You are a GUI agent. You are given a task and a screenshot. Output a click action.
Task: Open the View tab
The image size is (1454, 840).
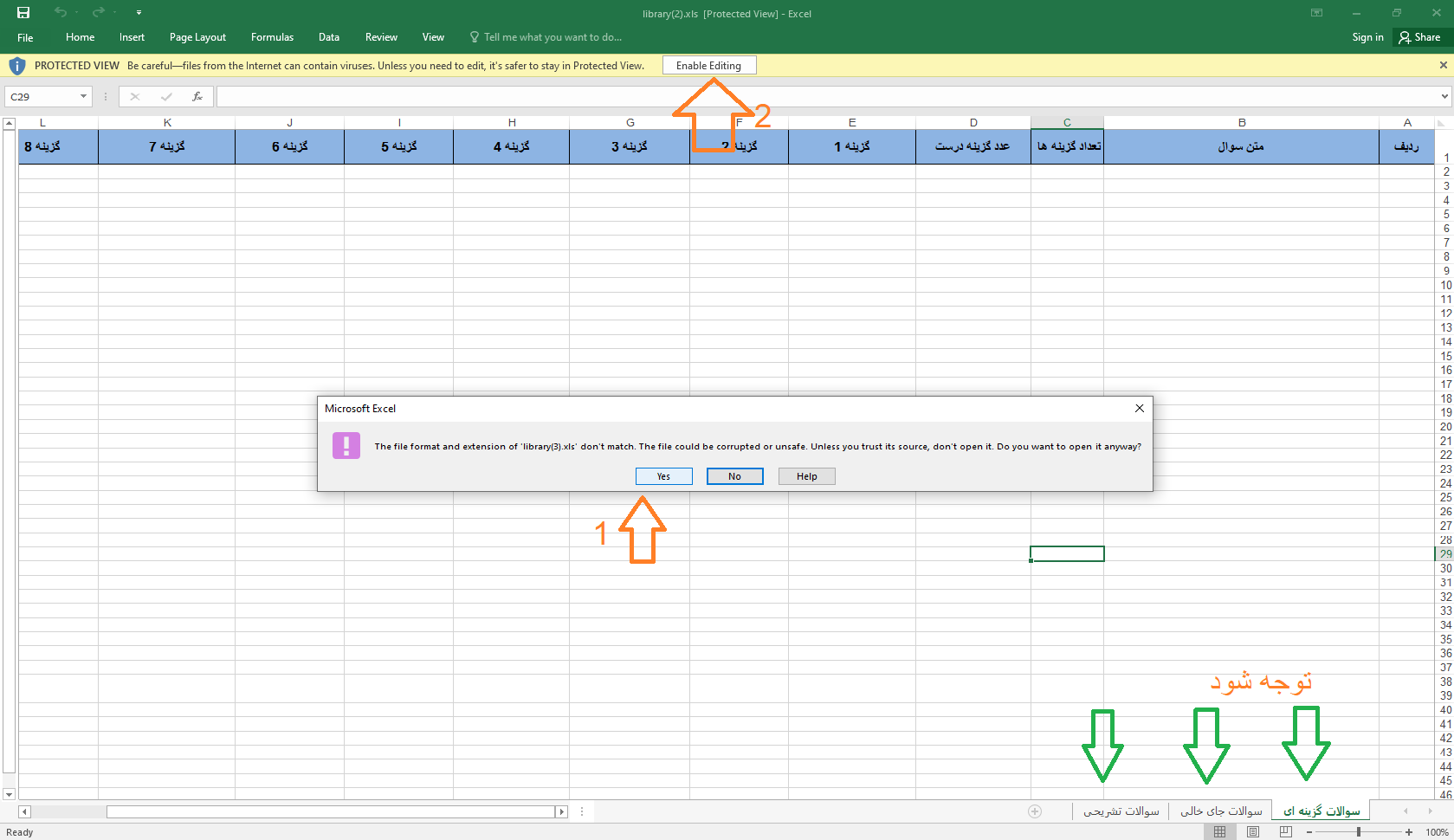[x=433, y=37]
